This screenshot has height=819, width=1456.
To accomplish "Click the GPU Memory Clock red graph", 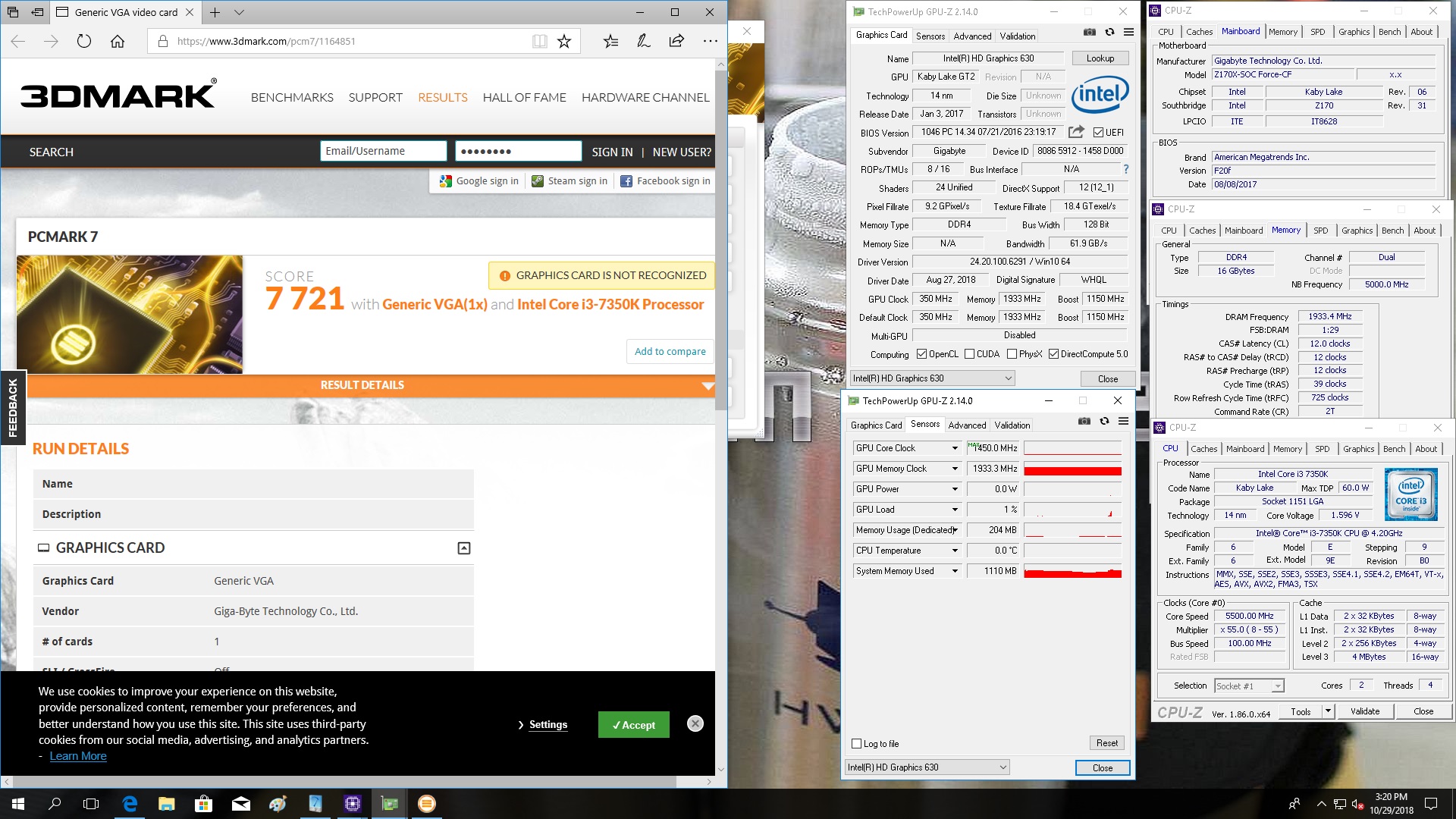I will click(x=1072, y=469).
